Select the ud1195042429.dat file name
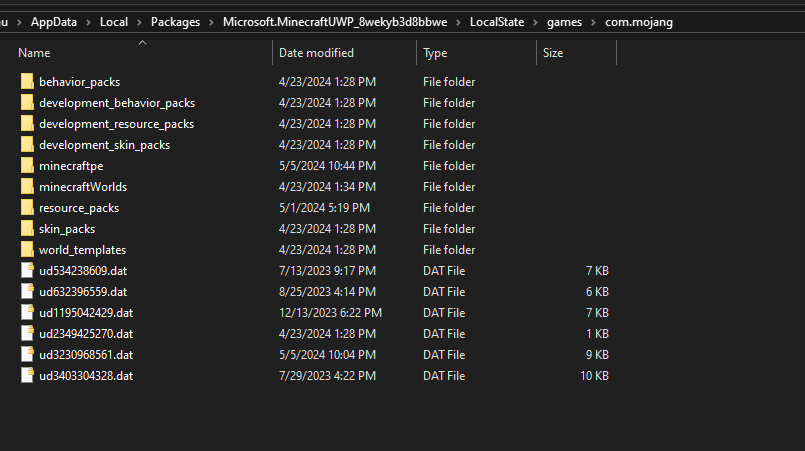The image size is (805, 451). (86, 313)
